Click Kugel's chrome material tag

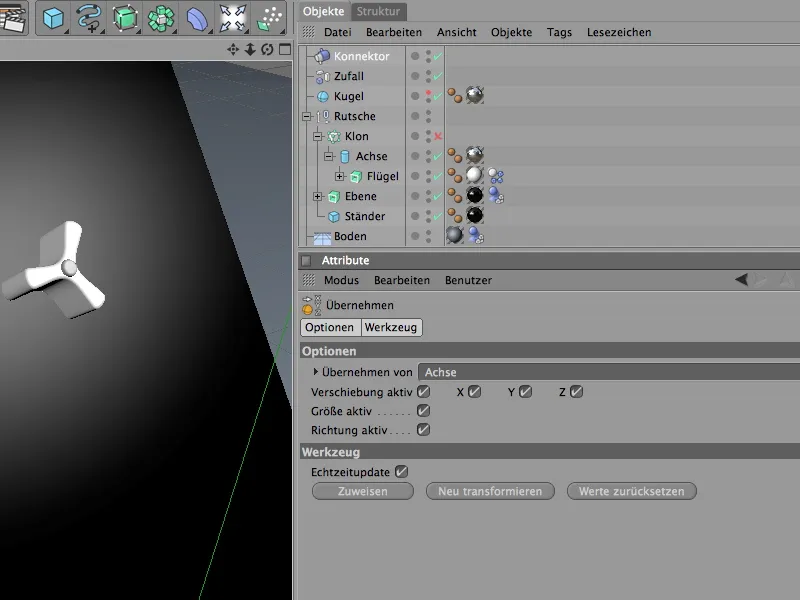(474, 95)
